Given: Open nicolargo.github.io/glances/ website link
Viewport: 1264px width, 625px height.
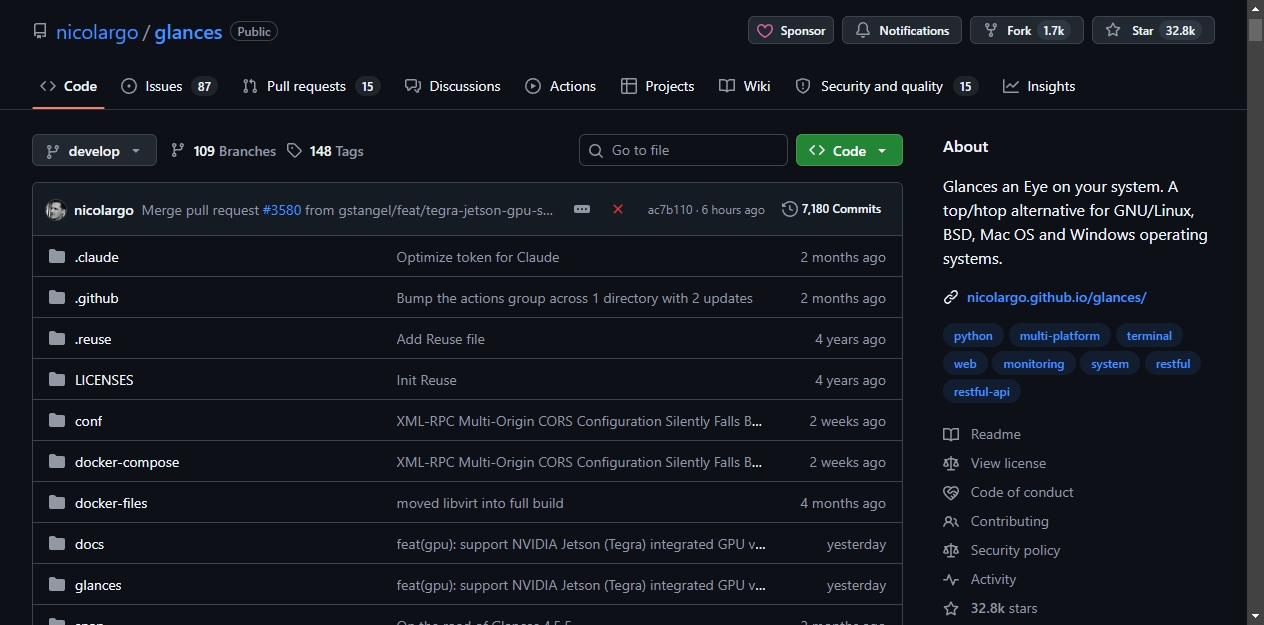Looking at the screenshot, I should (x=1056, y=297).
